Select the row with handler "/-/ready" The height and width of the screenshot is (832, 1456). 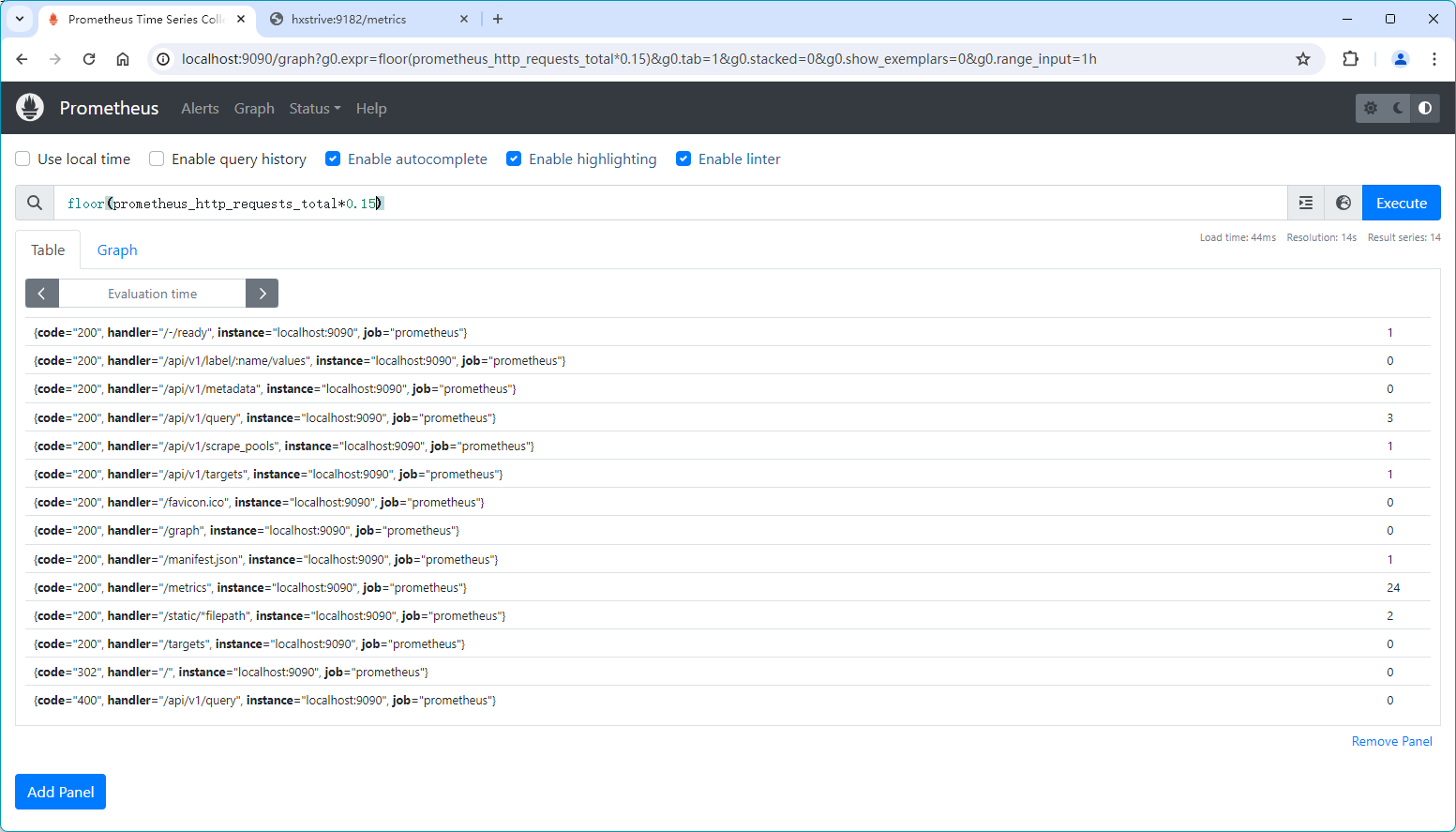[728, 332]
